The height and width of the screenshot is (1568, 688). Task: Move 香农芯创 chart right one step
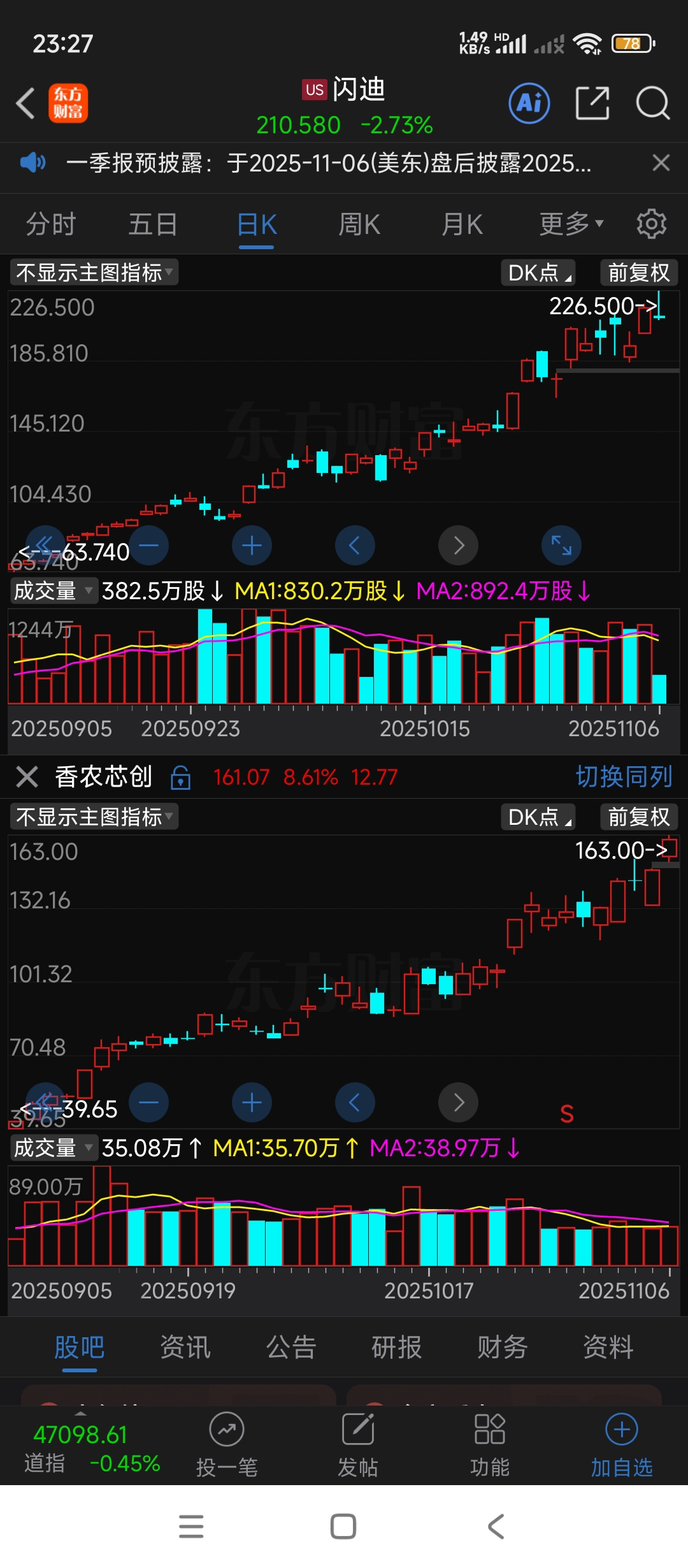(458, 1103)
